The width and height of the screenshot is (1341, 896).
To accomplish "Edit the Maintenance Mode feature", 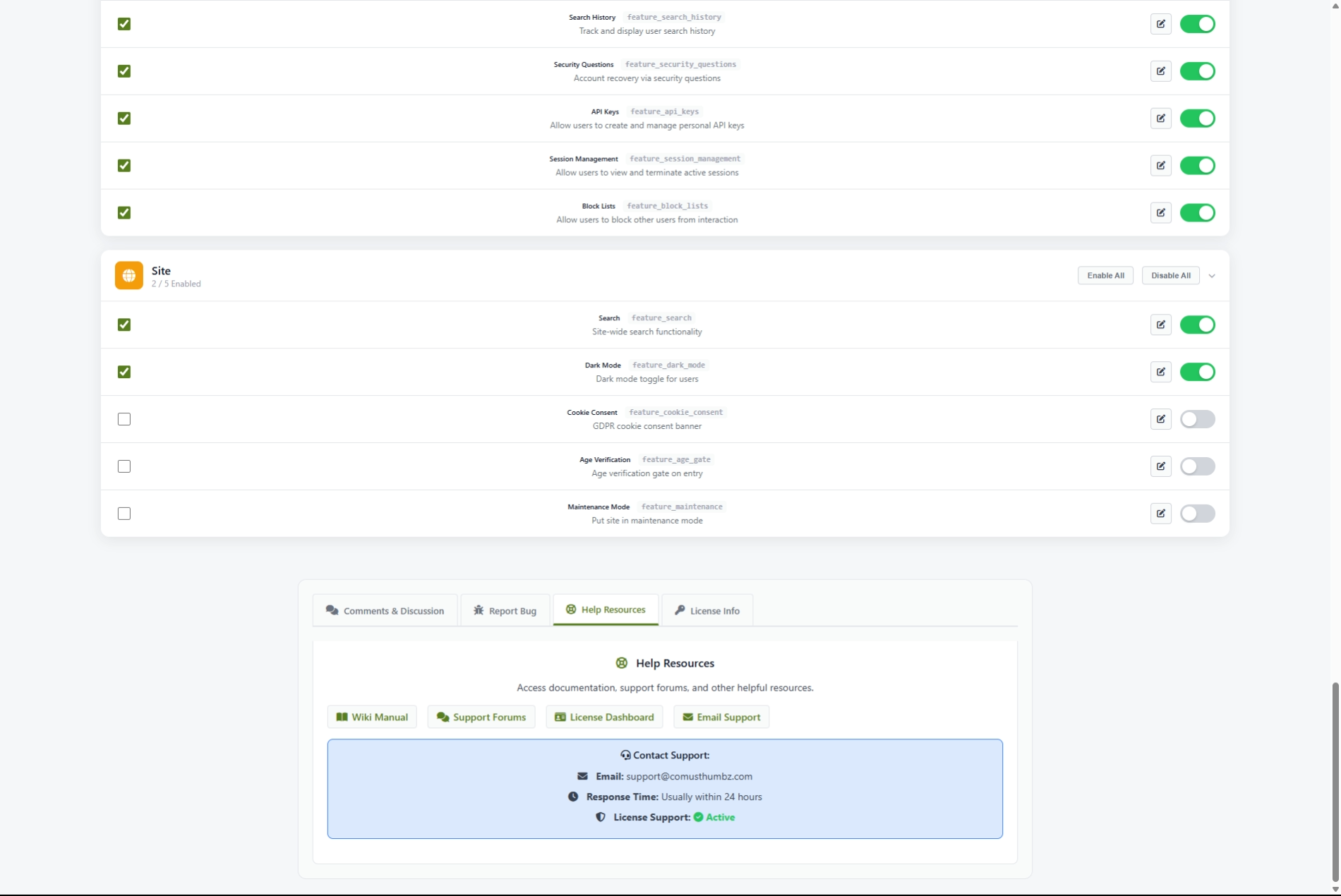I will (1160, 514).
